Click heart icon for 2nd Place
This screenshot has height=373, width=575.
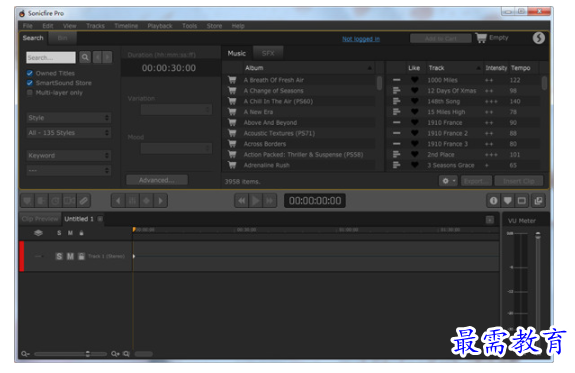[415, 154]
